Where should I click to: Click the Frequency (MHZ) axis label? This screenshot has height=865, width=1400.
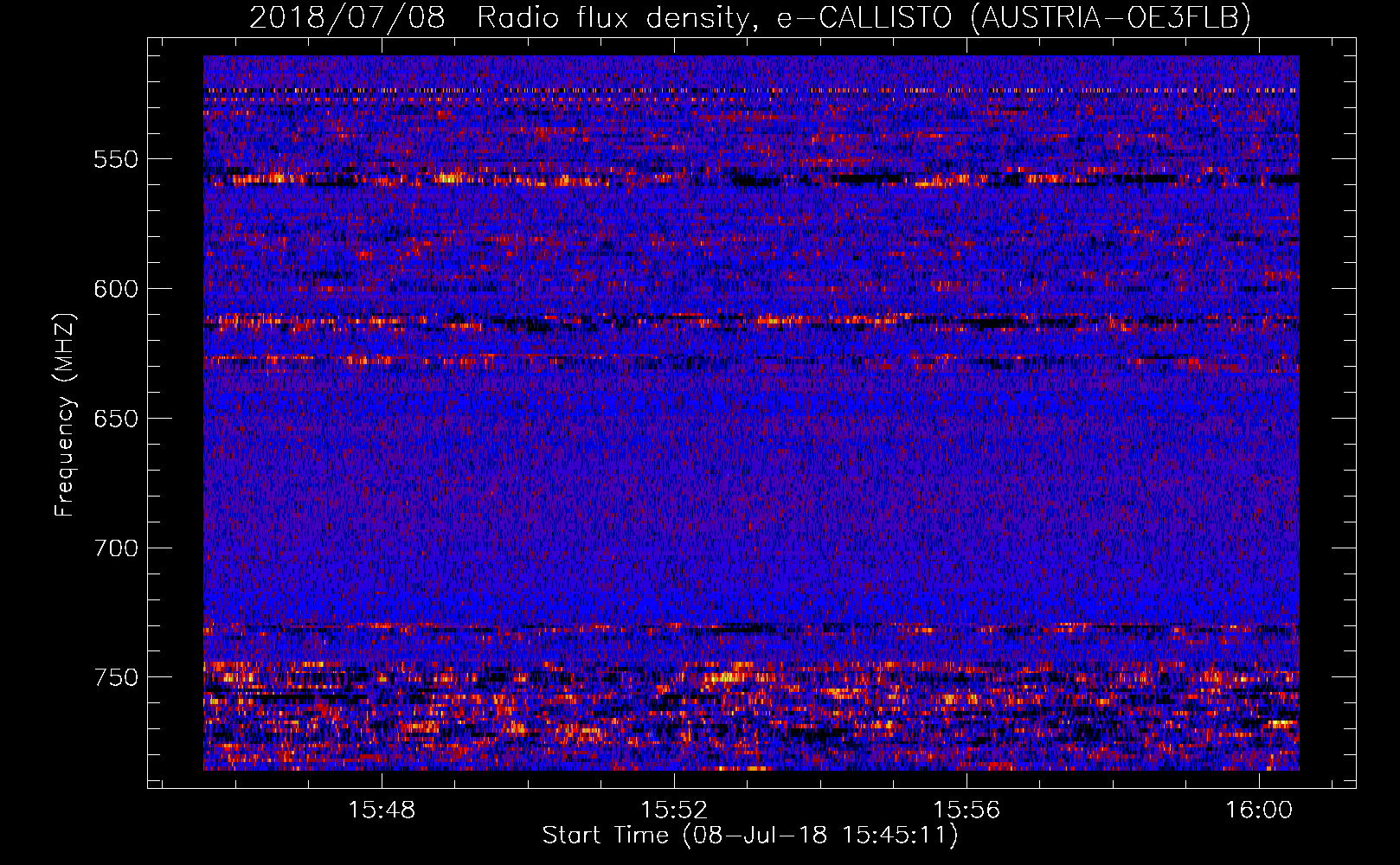tap(65, 415)
